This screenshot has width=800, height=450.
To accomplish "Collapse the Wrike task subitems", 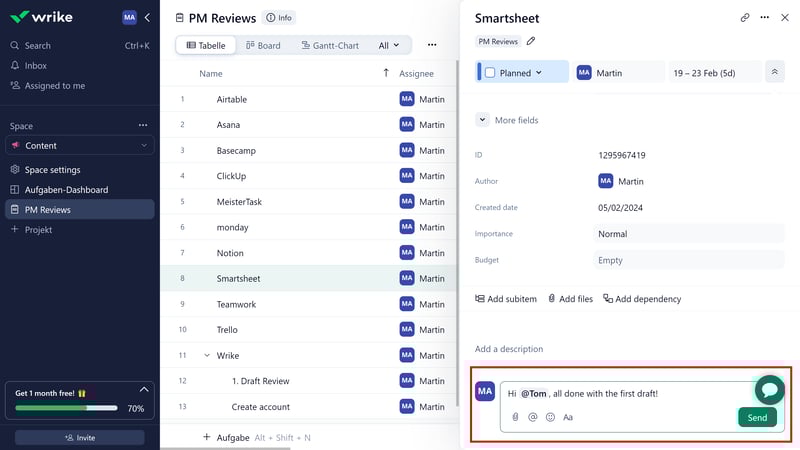I will [x=207, y=355].
